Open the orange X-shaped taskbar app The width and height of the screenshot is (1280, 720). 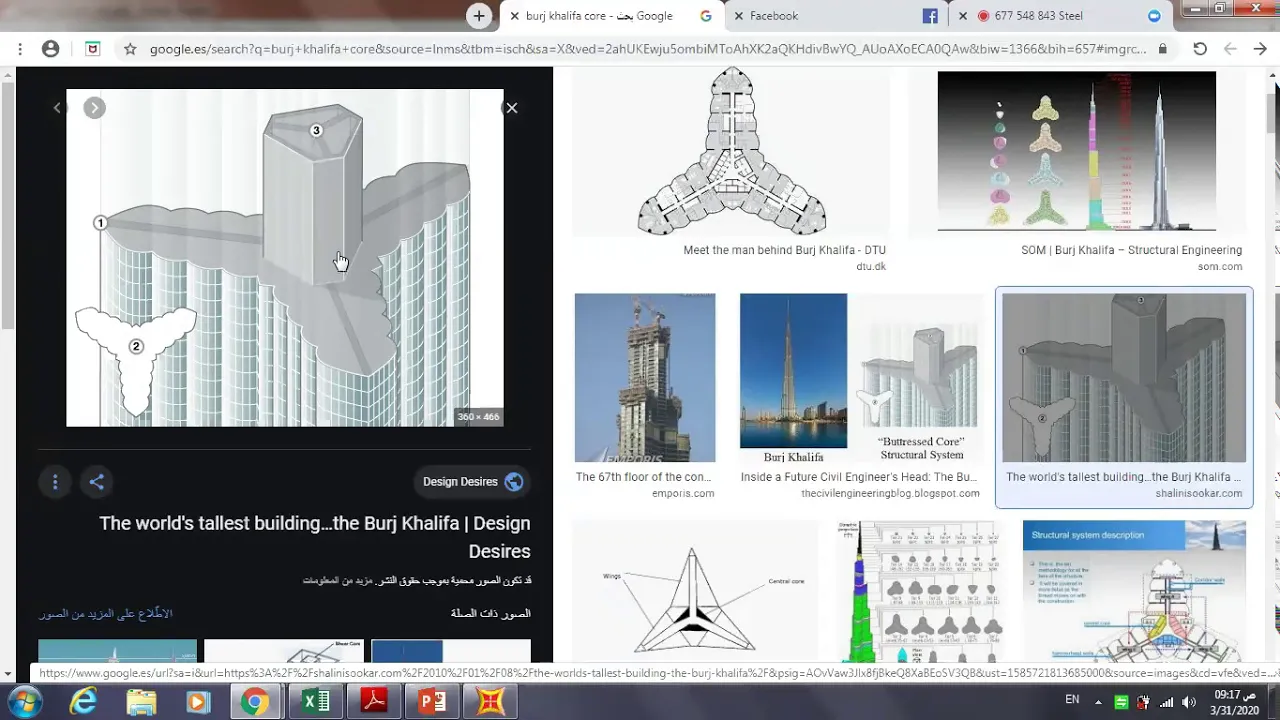(x=491, y=702)
